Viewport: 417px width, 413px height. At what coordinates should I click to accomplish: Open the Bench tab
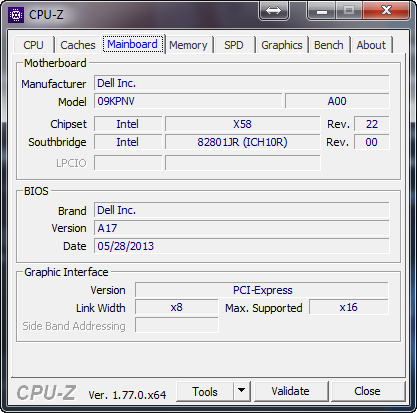tap(329, 45)
